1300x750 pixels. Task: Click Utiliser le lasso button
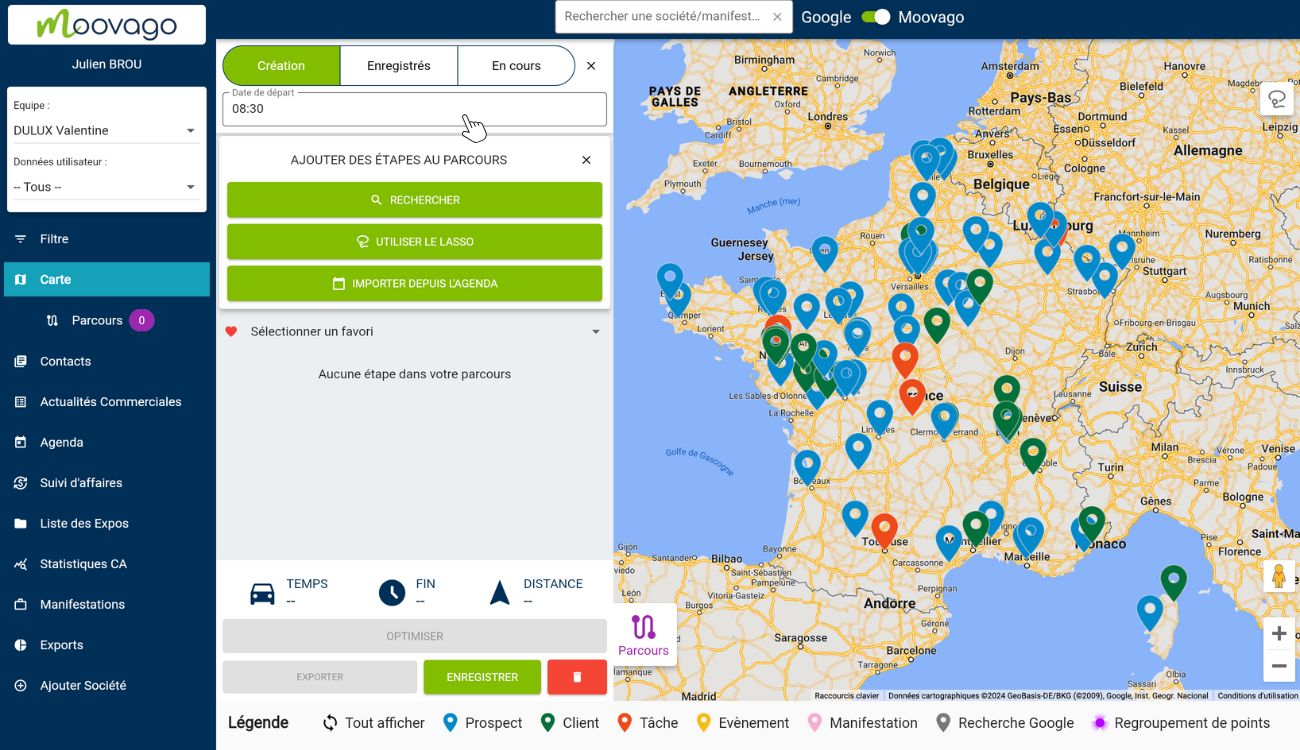[x=414, y=242]
